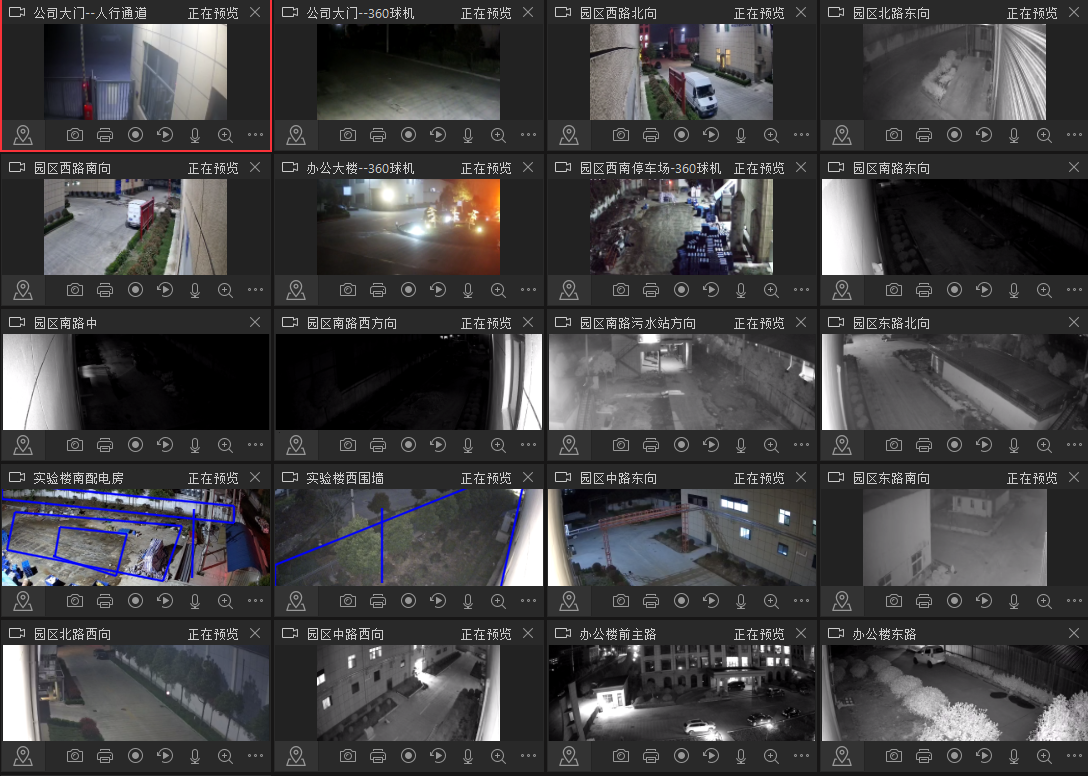Click print icon under 办公楼东路
The height and width of the screenshot is (776, 1088).
(x=924, y=756)
